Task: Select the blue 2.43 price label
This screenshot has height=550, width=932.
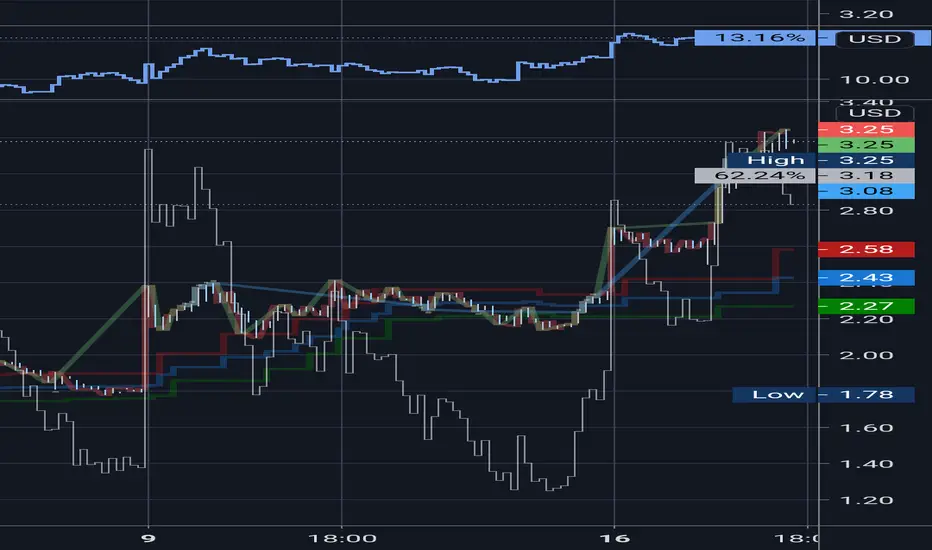Action: pos(866,278)
